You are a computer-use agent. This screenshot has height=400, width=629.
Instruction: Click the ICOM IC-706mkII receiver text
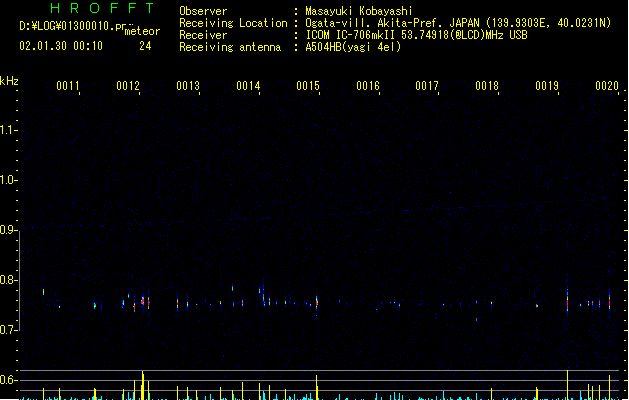(x=416, y=35)
